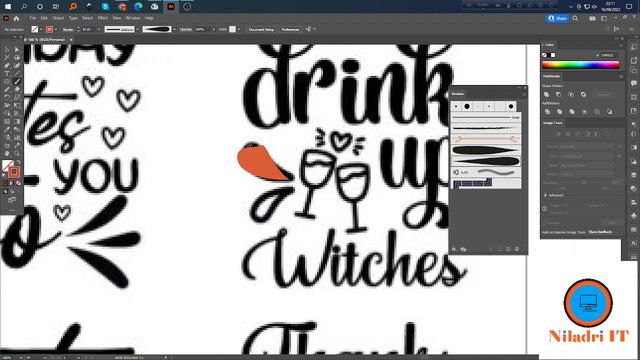
Task: Select the Selection tool (black arrow)
Action: click(7, 49)
